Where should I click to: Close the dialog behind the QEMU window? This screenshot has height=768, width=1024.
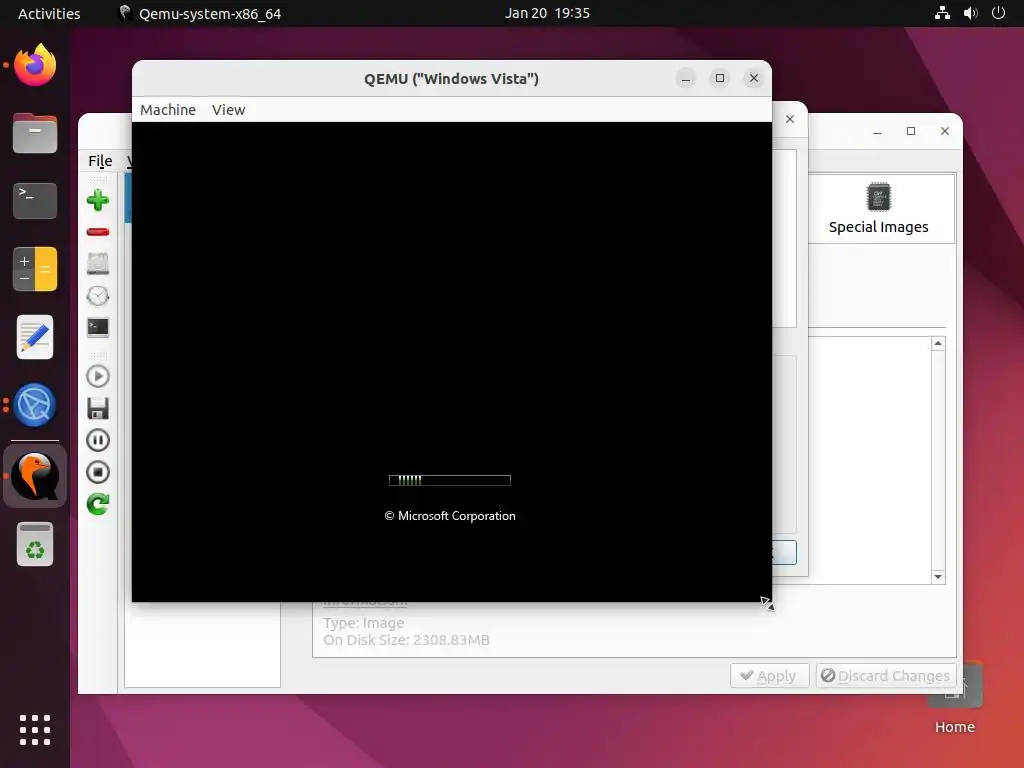(790, 119)
